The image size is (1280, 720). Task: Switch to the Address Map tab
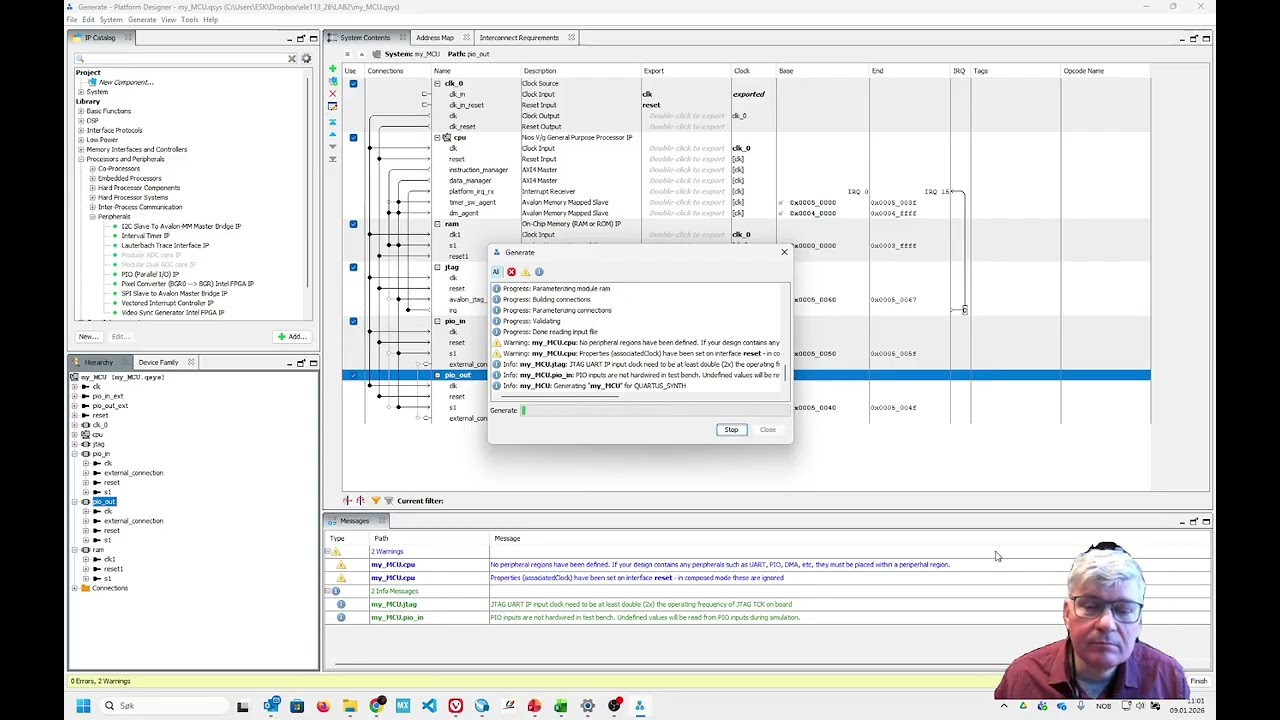[x=435, y=38]
